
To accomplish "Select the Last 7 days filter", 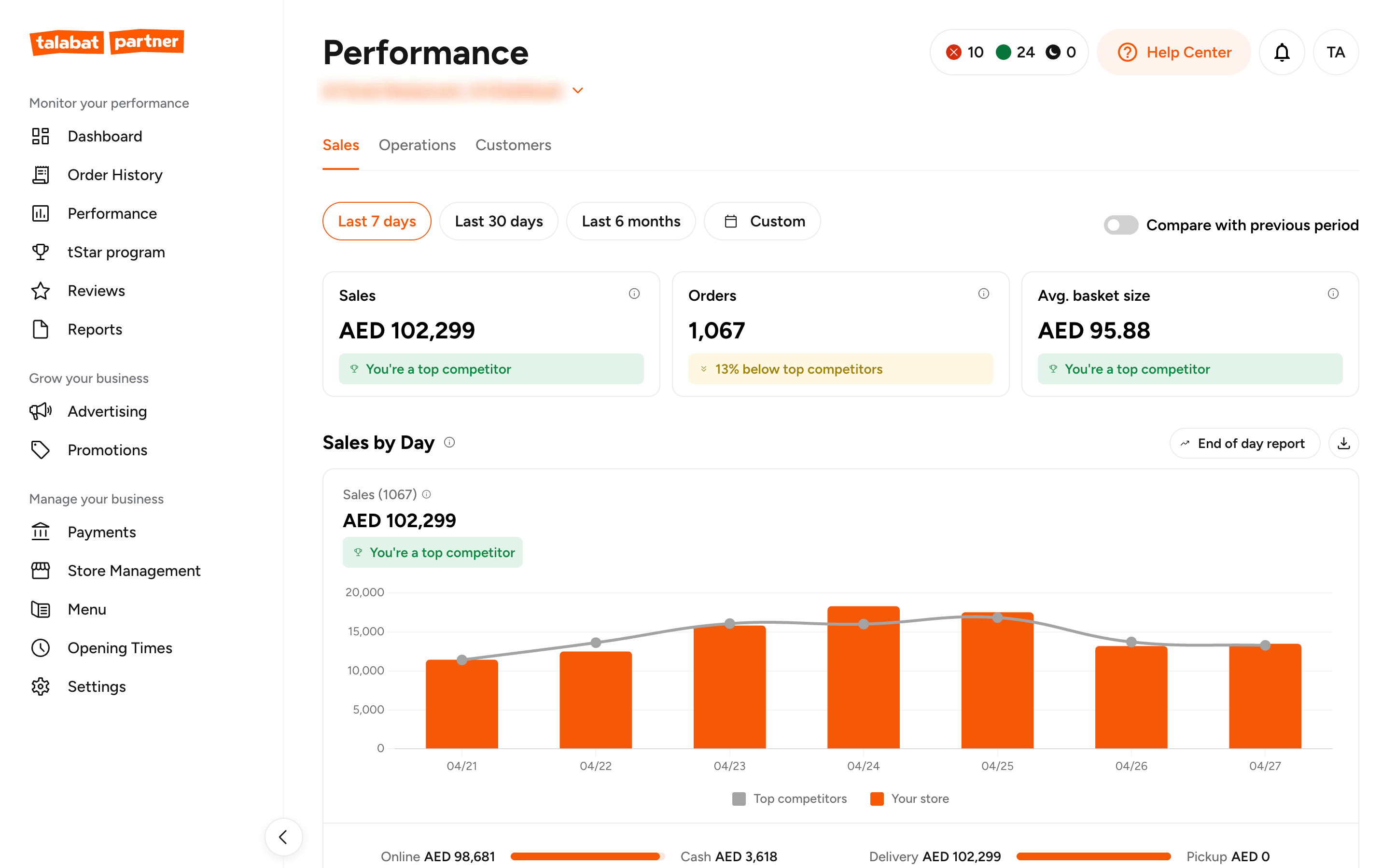I will [377, 221].
